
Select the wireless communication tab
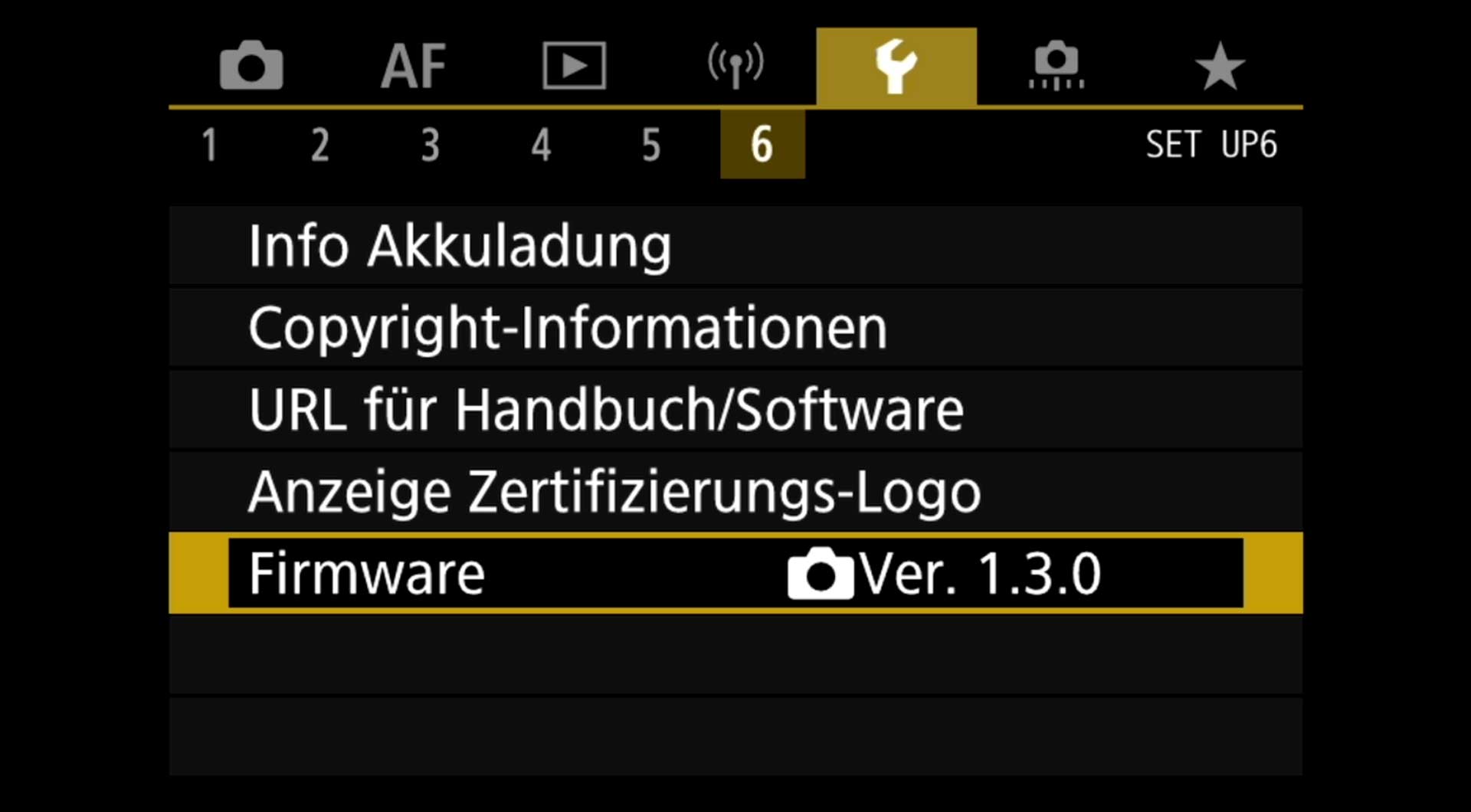(x=735, y=66)
